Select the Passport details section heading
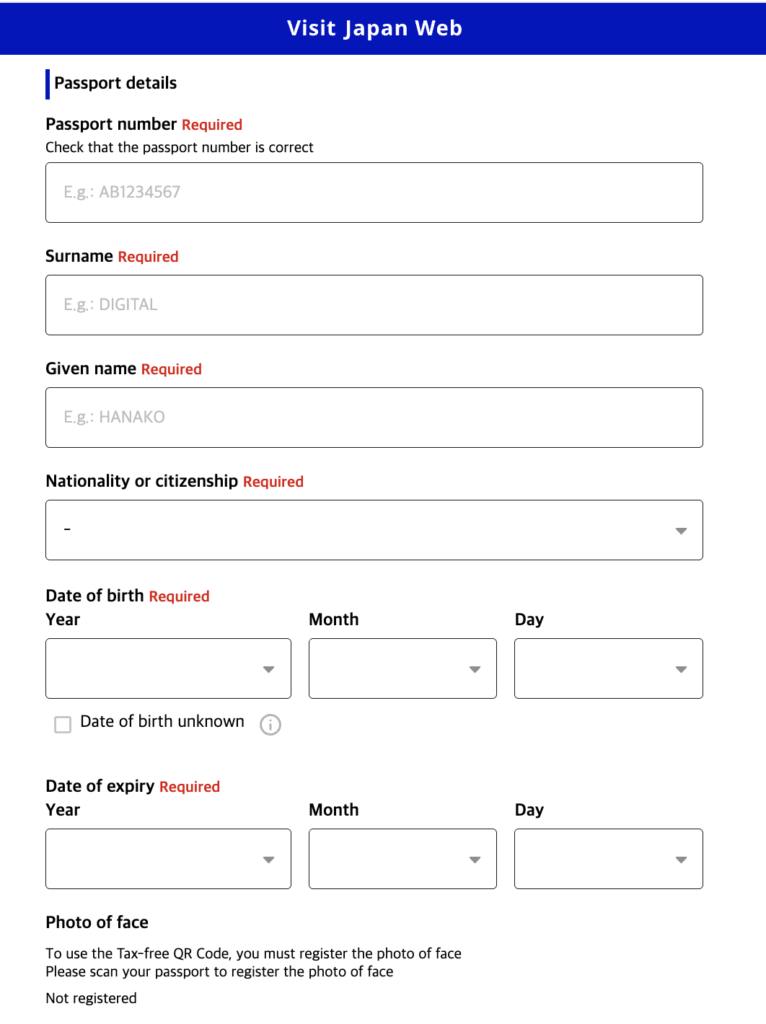Image resolution: width=766 pixels, height=1024 pixels. tap(116, 83)
